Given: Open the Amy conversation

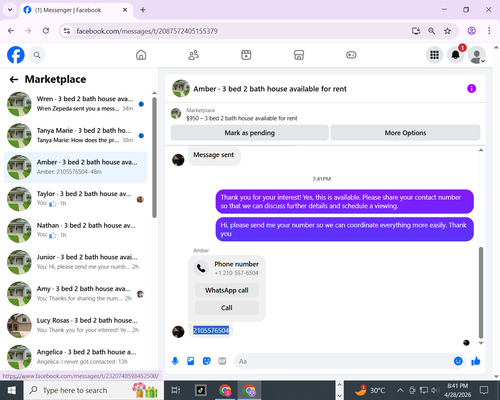Looking at the screenshot, I should [x=75, y=294].
